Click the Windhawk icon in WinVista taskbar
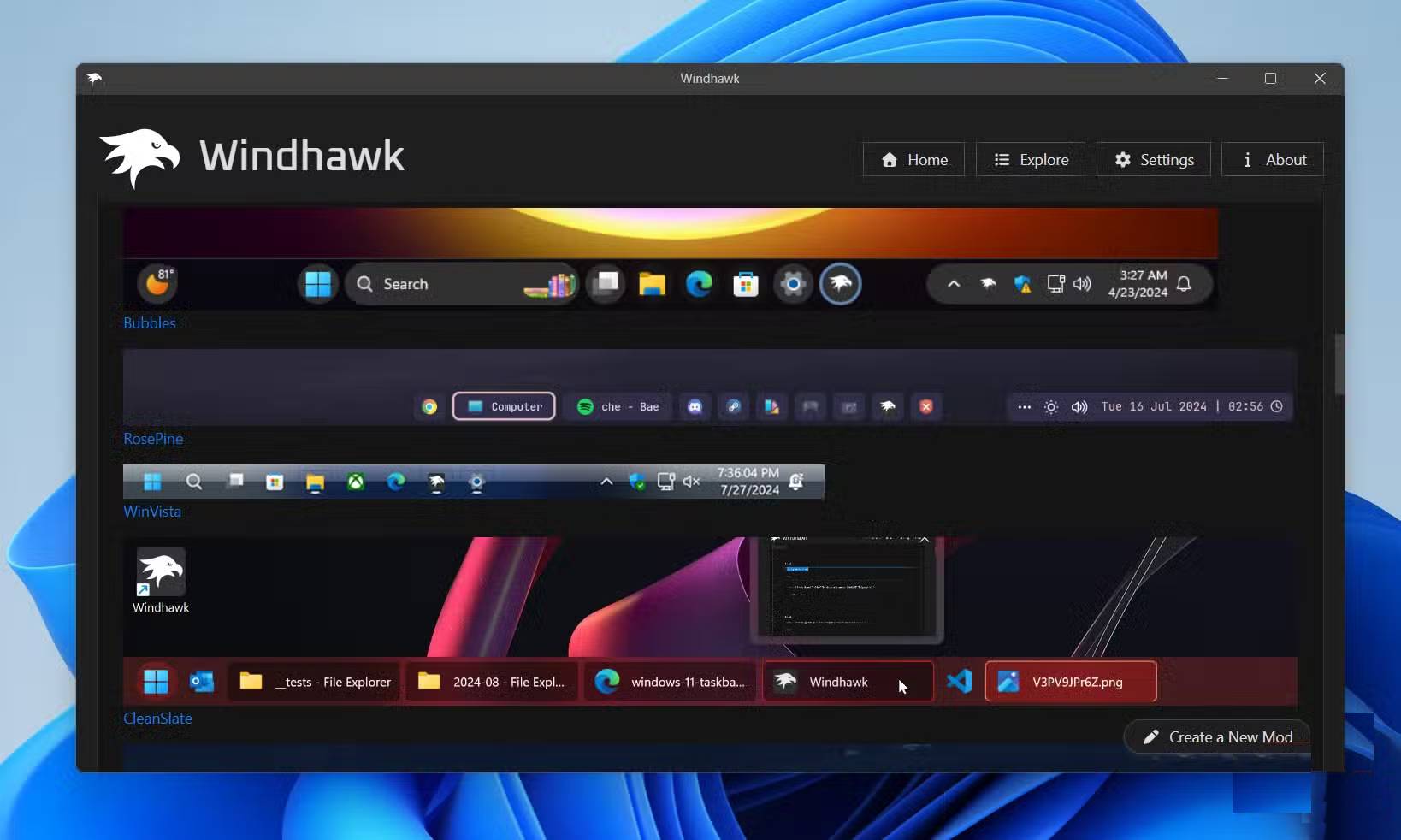The image size is (1401, 840). (x=436, y=482)
